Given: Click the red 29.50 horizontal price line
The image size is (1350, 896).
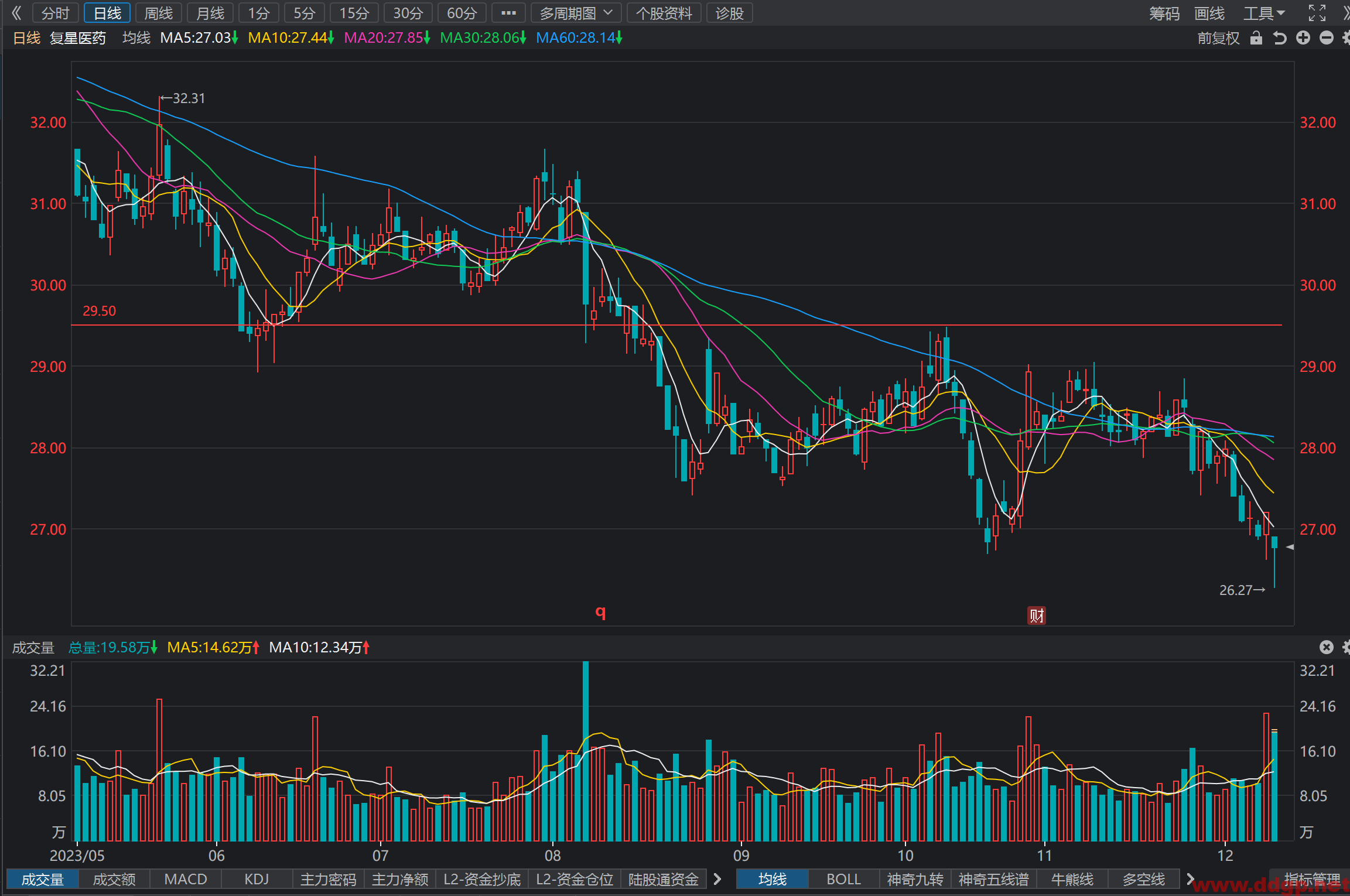Looking at the screenshot, I should tap(676, 324).
